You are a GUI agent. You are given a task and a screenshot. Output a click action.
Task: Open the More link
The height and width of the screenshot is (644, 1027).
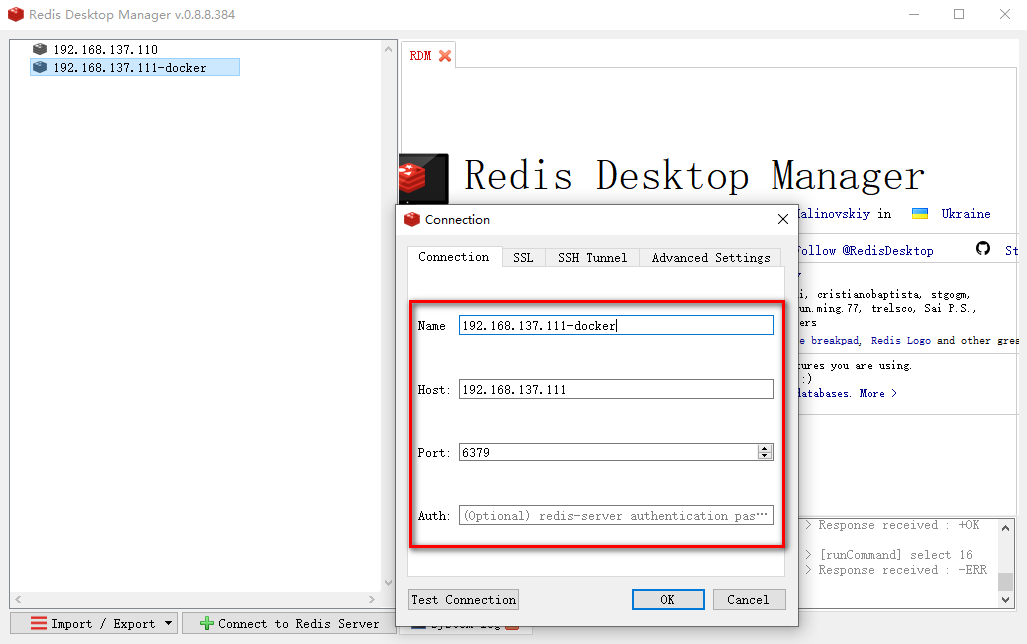(878, 393)
